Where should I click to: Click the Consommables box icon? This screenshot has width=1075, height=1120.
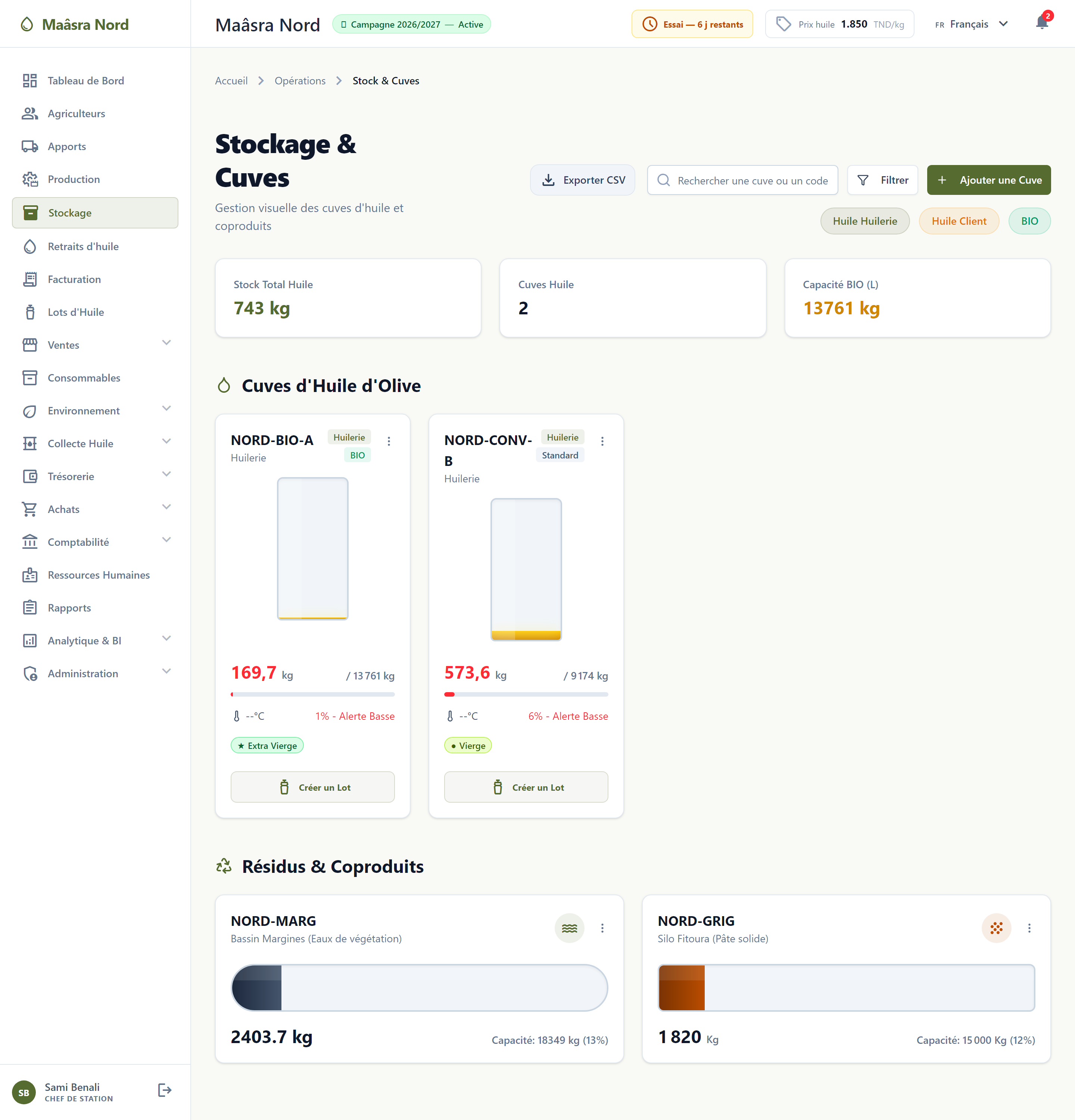click(30, 378)
